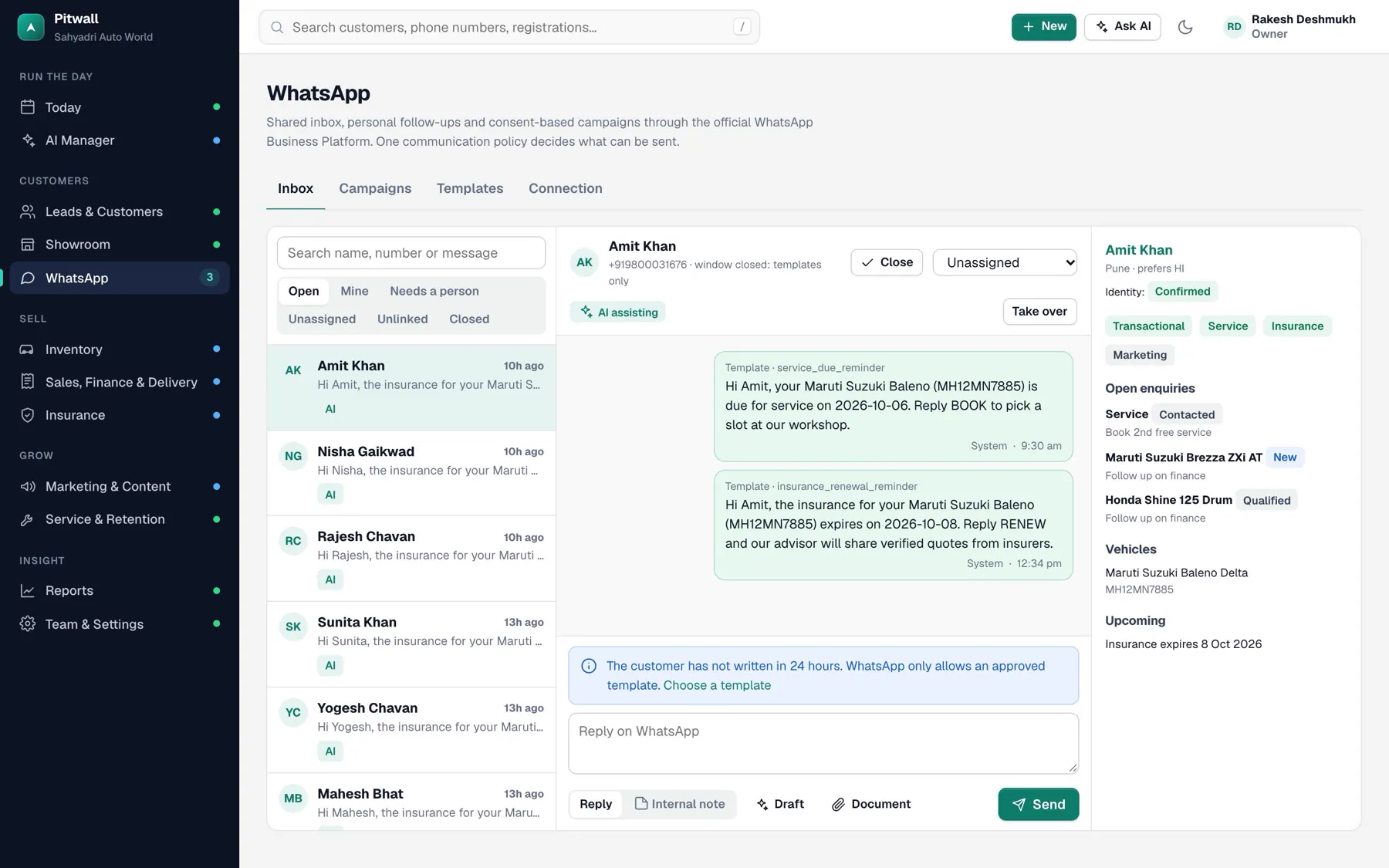Open the Insurance shield item
Screen dimensions: 1389x868
[120, 415]
